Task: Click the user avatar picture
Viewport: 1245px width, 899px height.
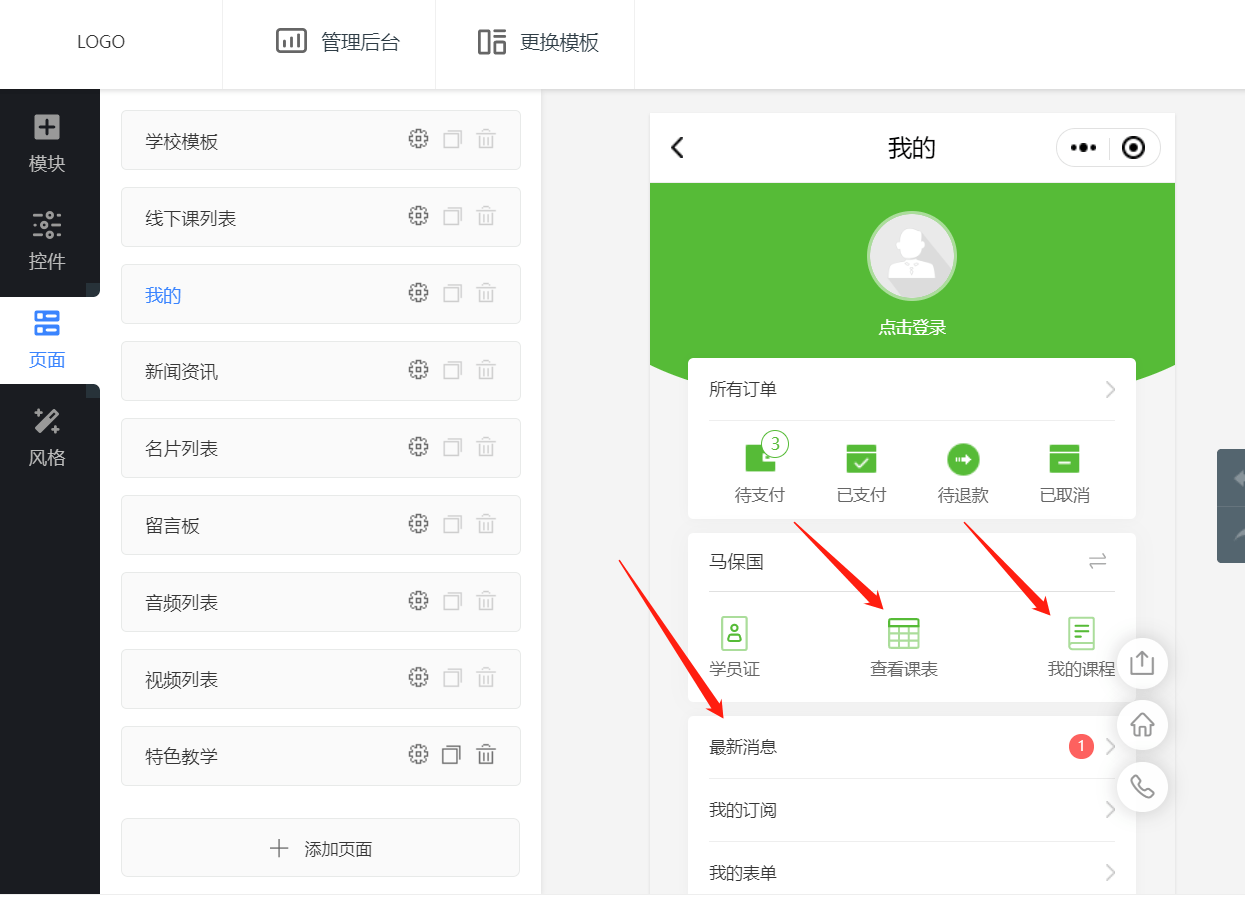Action: [912, 256]
